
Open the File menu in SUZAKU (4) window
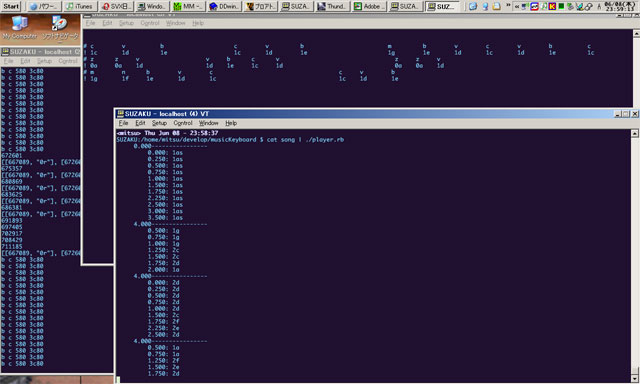coord(123,123)
